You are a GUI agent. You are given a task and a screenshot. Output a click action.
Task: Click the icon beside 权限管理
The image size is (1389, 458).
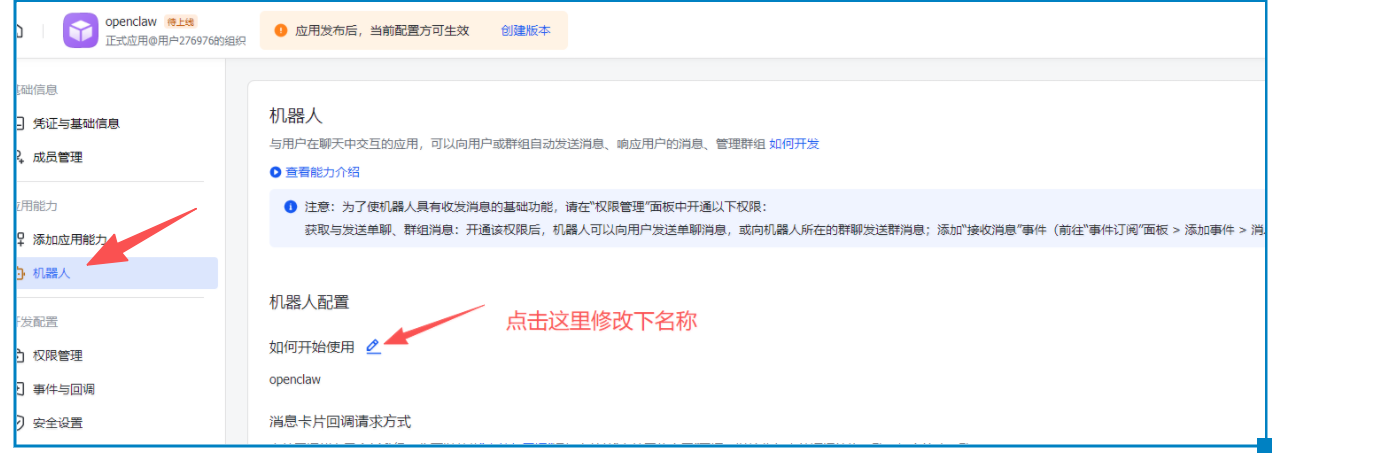click(19, 355)
